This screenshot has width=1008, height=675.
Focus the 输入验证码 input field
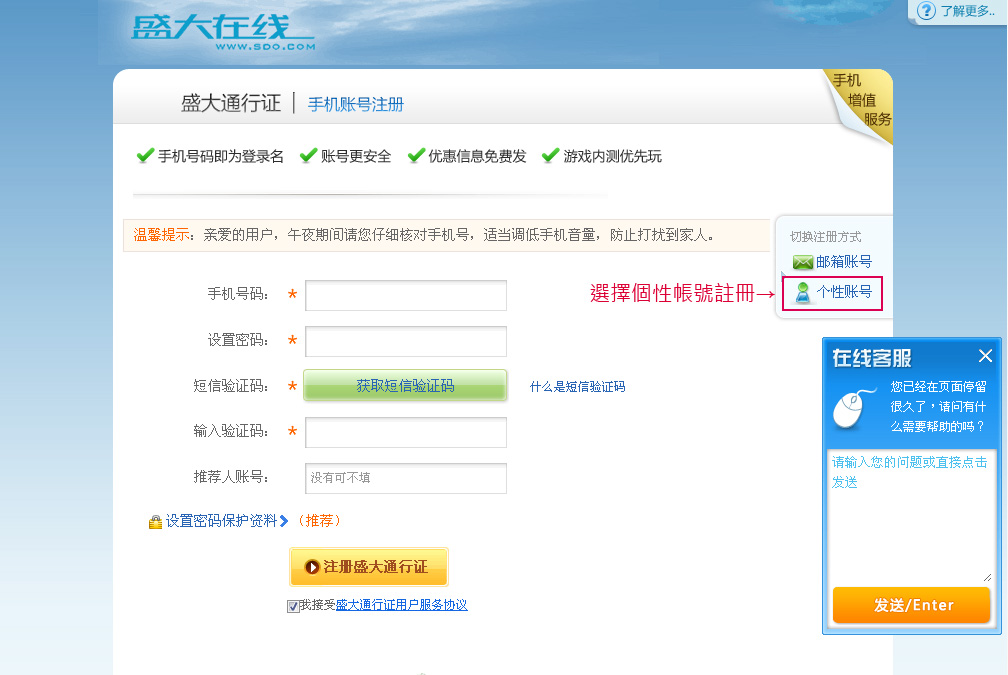tap(406, 433)
